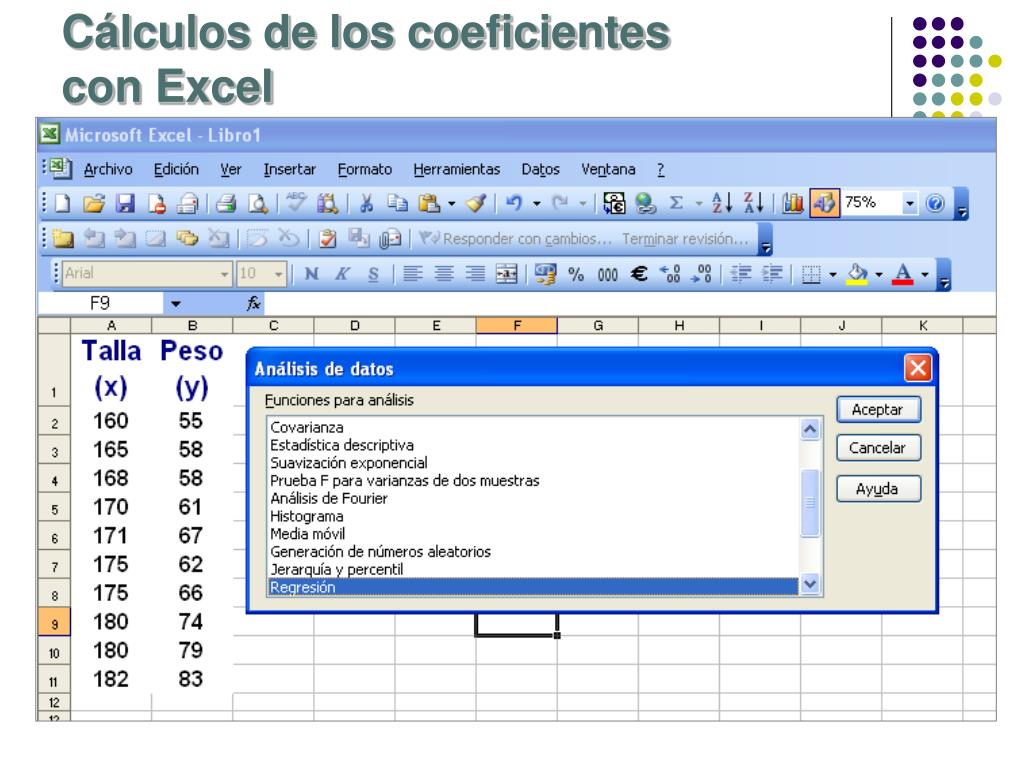Screen dimensions: 1024x768
Task: Apply Percent style icon
Action: tap(575, 274)
